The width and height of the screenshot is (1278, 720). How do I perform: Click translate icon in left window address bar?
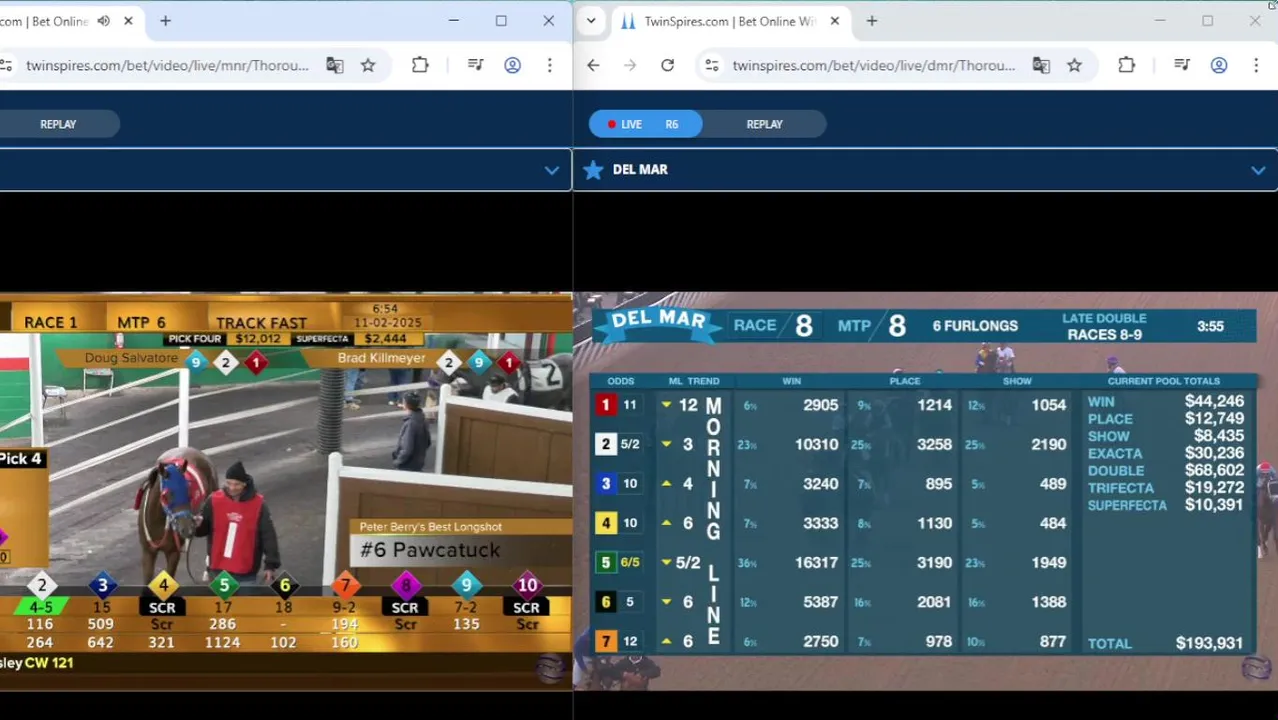pyautogui.click(x=335, y=65)
